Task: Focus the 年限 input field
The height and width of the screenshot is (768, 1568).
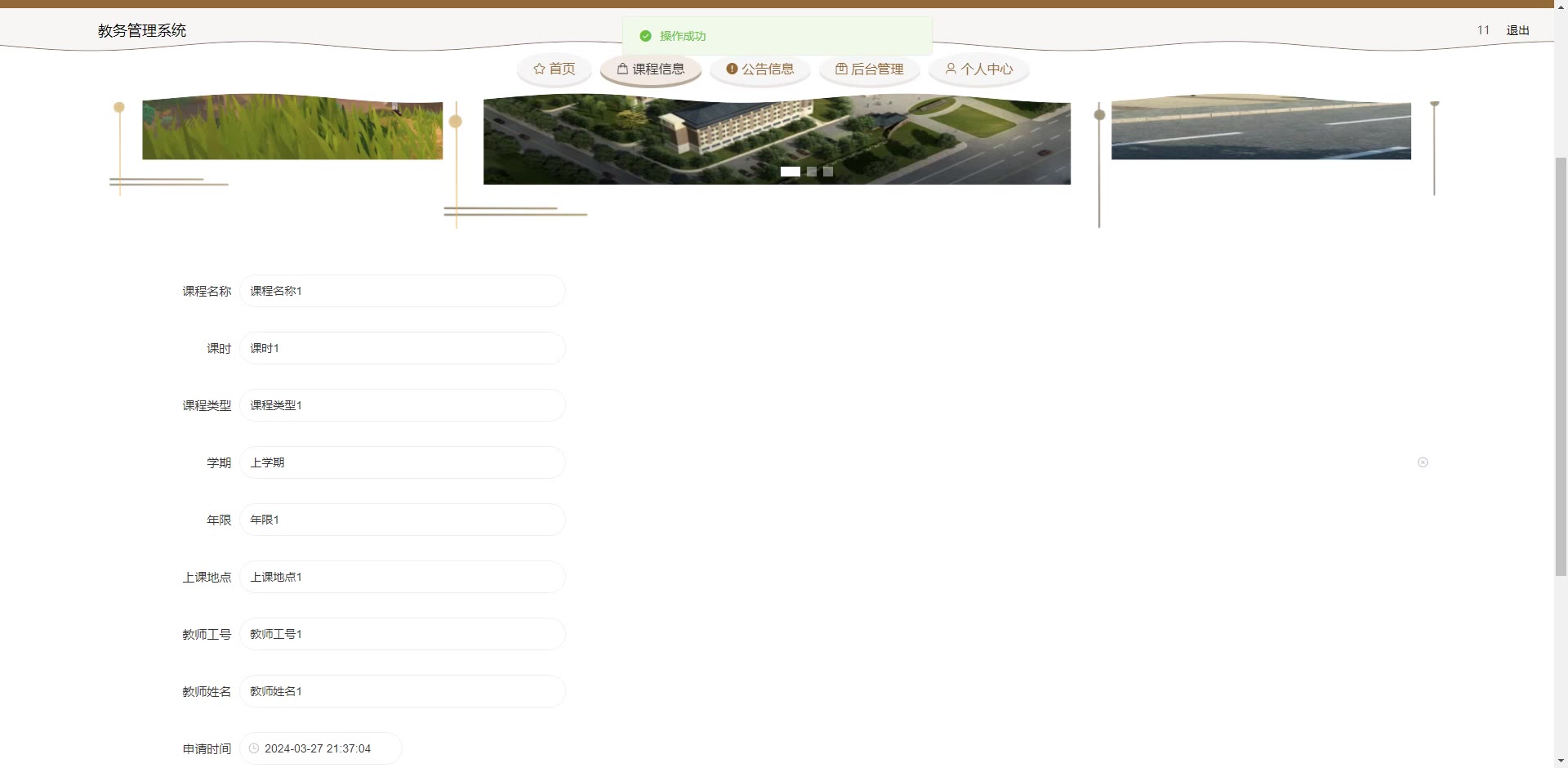Action: tap(403, 520)
